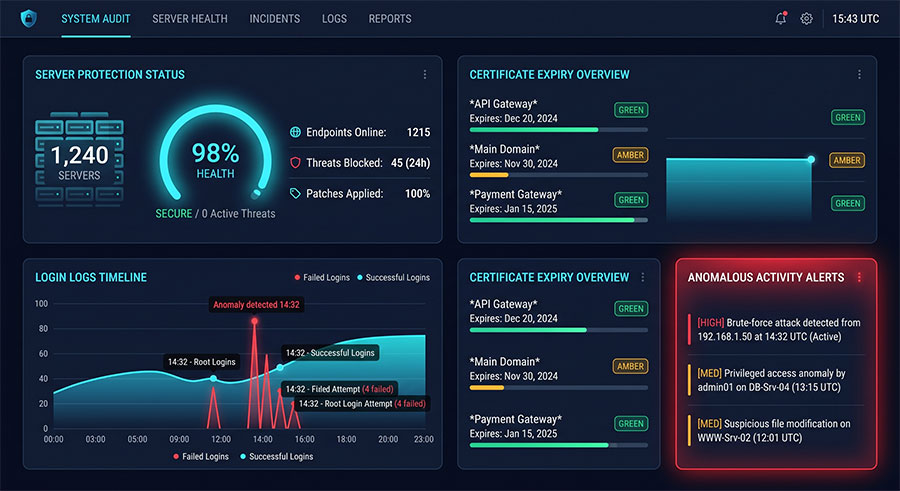Click AMBER badge for Main Domain in bottom panel
The width and height of the screenshot is (900, 491).
coord(630,366)
